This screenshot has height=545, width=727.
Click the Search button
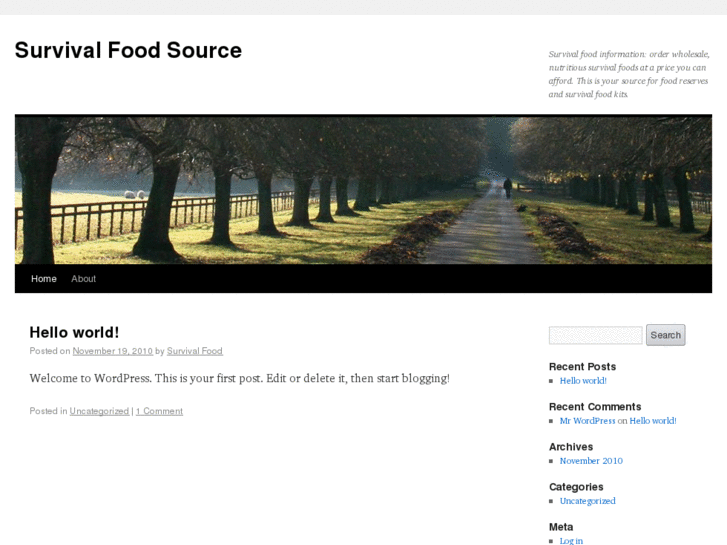[665, 335]
